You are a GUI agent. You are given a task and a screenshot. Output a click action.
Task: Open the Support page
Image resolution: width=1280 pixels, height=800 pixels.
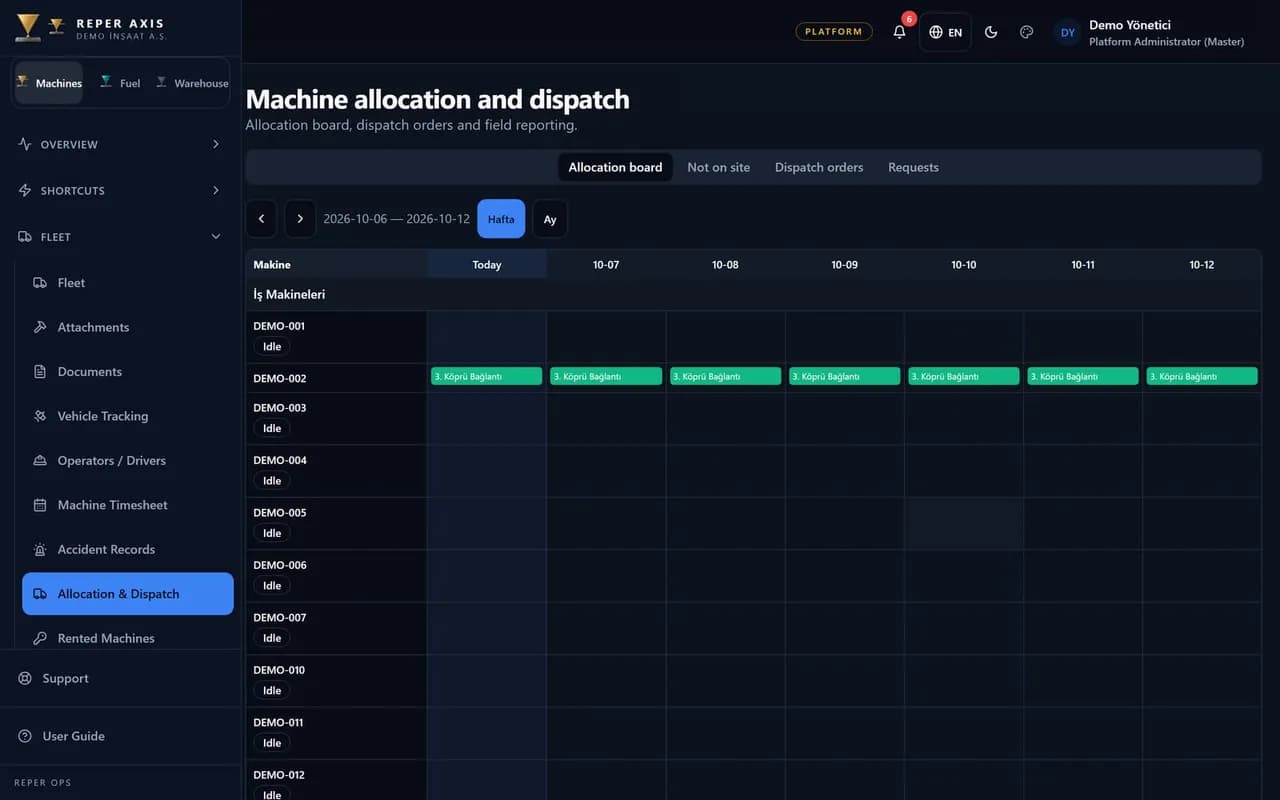click(120, 678)
